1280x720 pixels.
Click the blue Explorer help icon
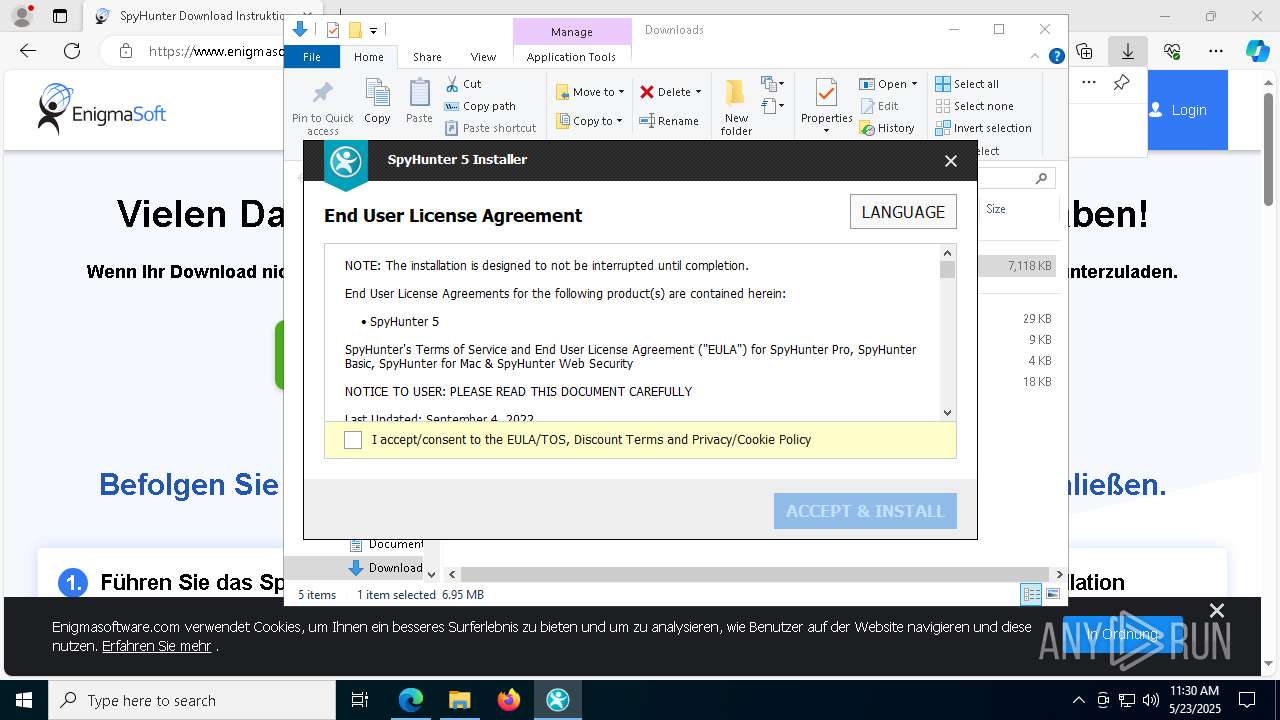(1056, 57)
